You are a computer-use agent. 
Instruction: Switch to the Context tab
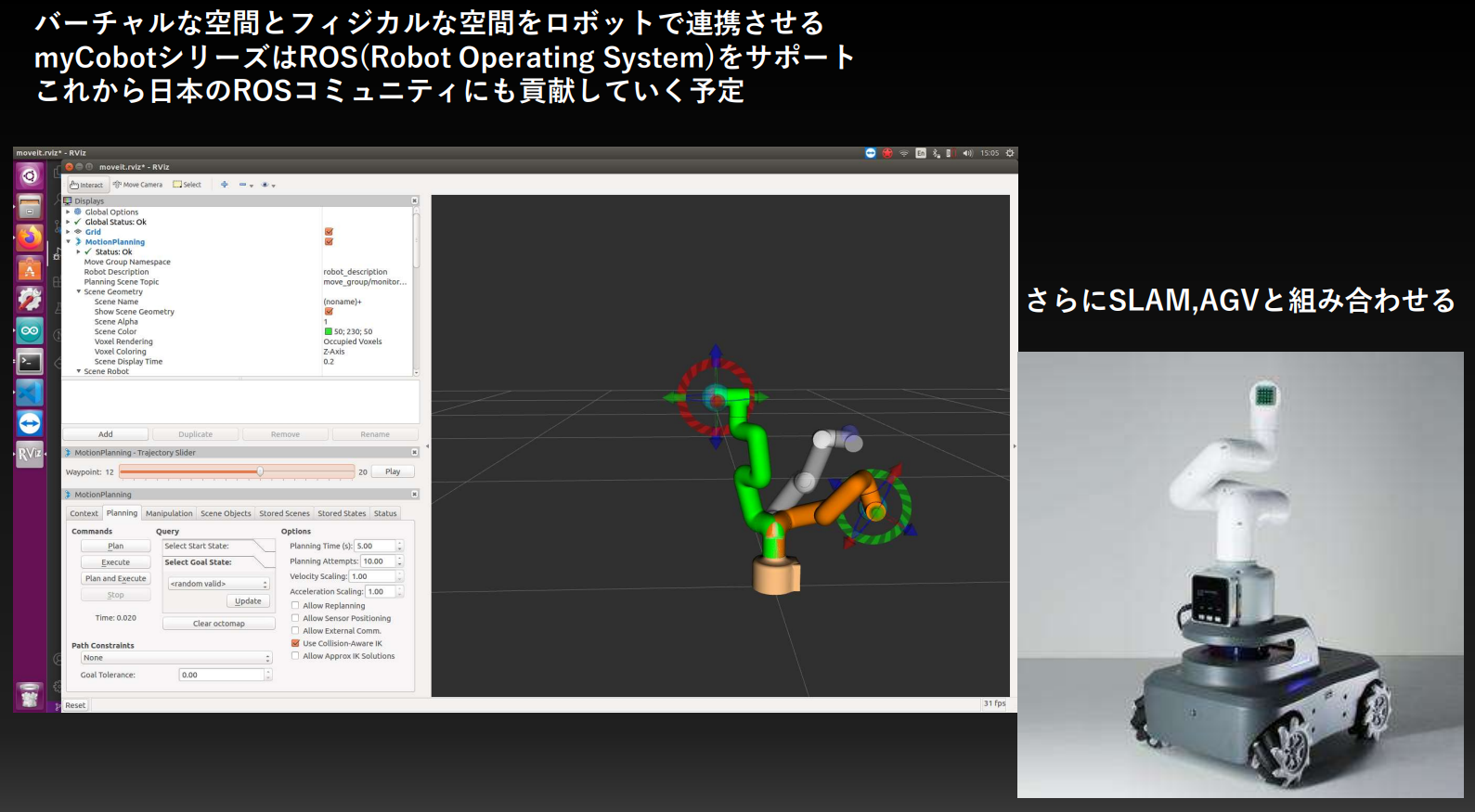[x=84, y=513]
